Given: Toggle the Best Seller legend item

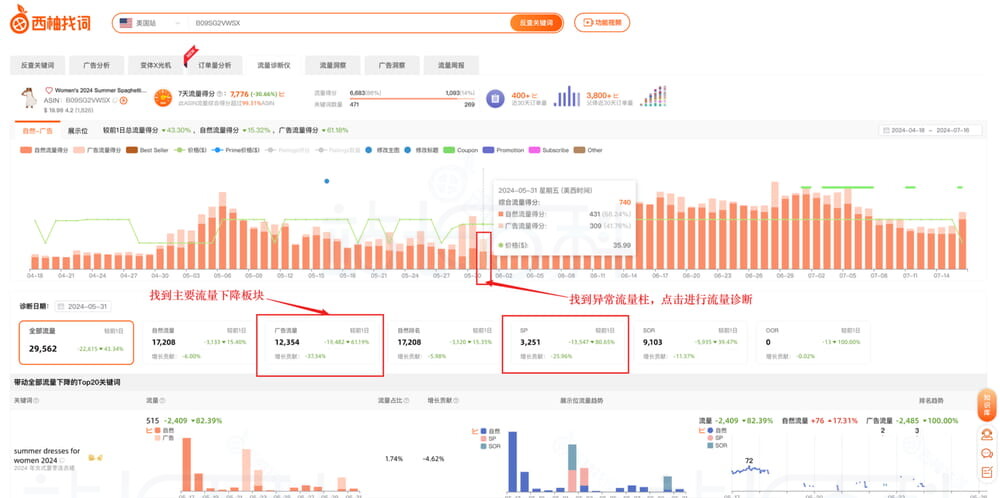Looking at the screenshot, I should [148, 150].
